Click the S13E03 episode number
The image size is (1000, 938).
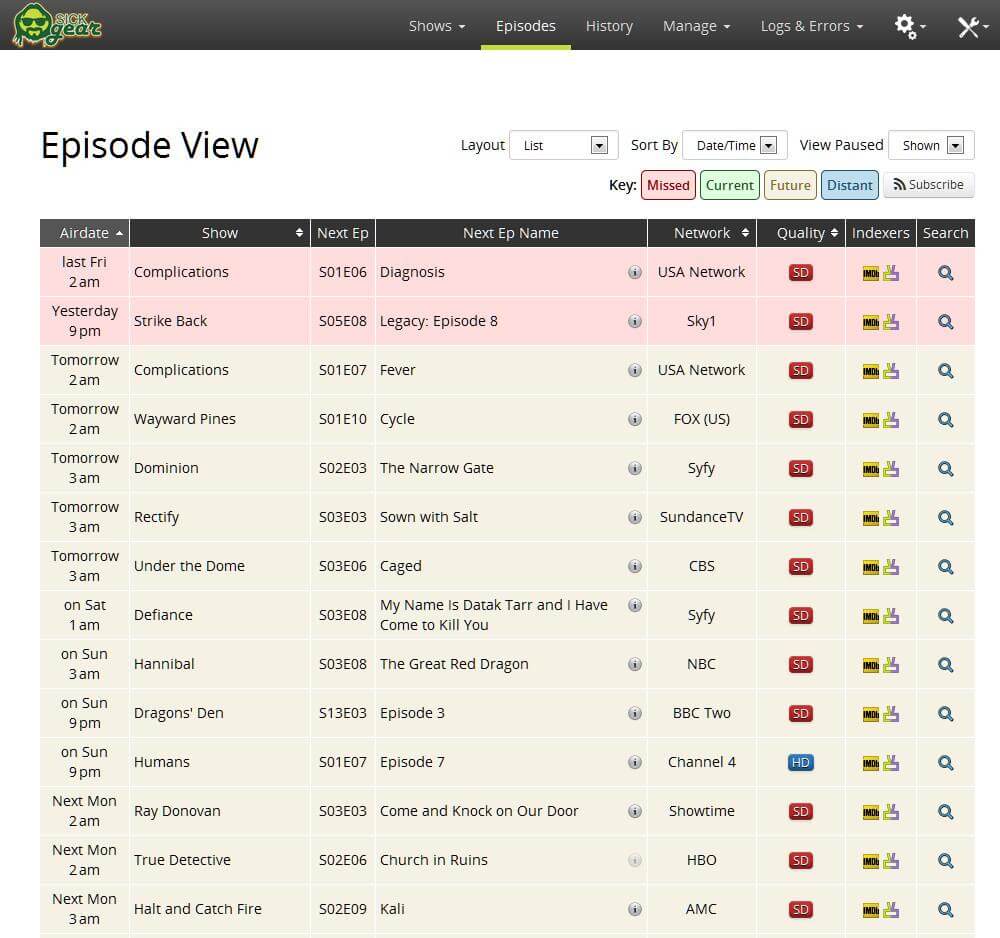pyautogui.click(x=342, y=714)
